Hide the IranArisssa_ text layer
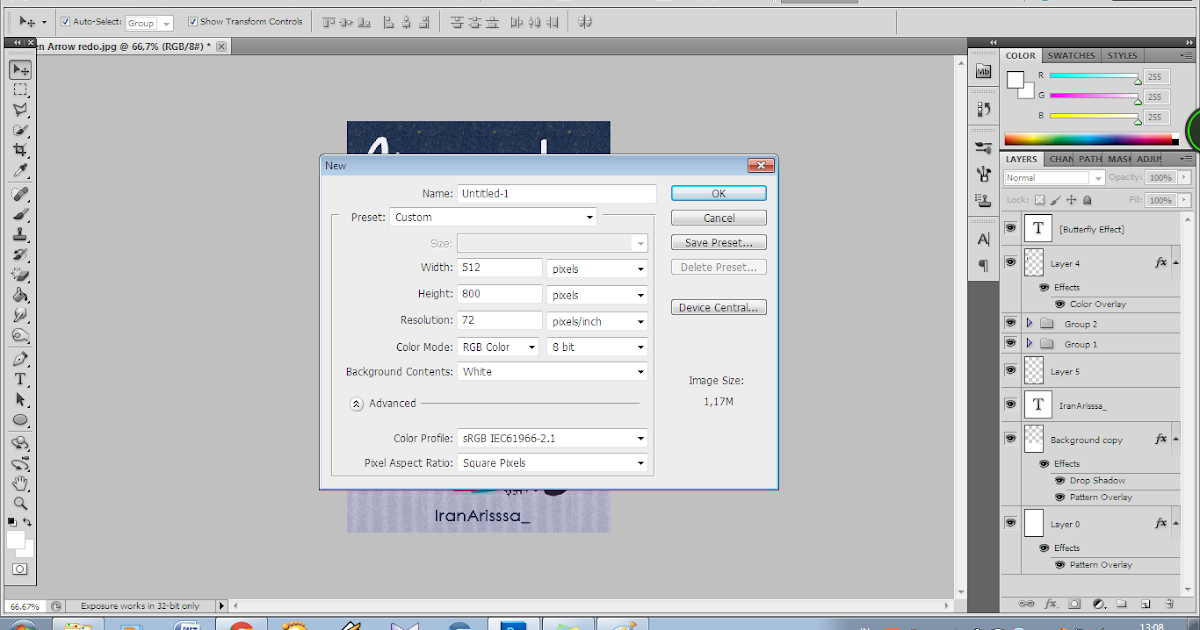Image resolution: width=1200 pixels, height=630 pixels. [1011, 405]
